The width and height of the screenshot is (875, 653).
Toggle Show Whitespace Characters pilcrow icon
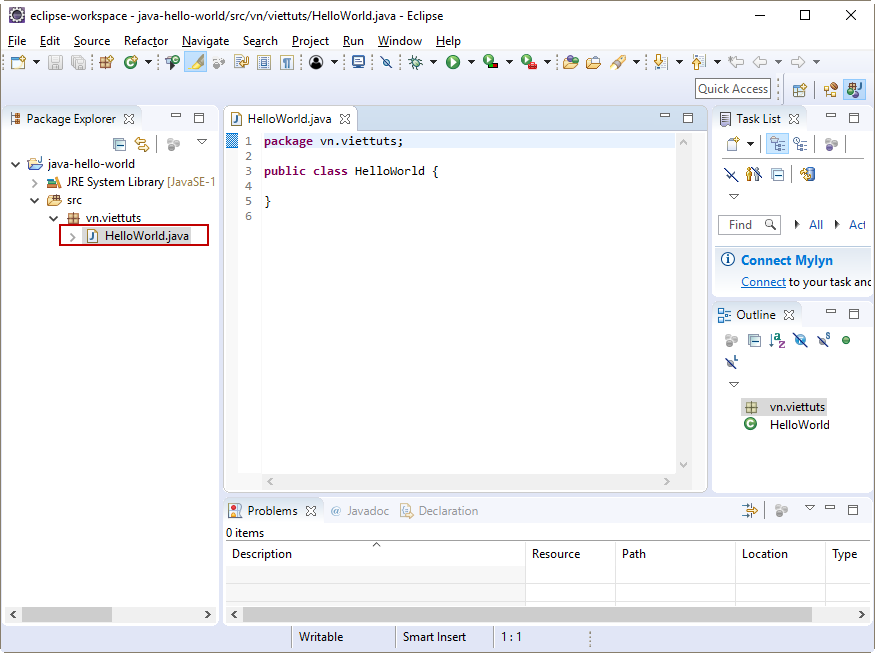point(287,62)
